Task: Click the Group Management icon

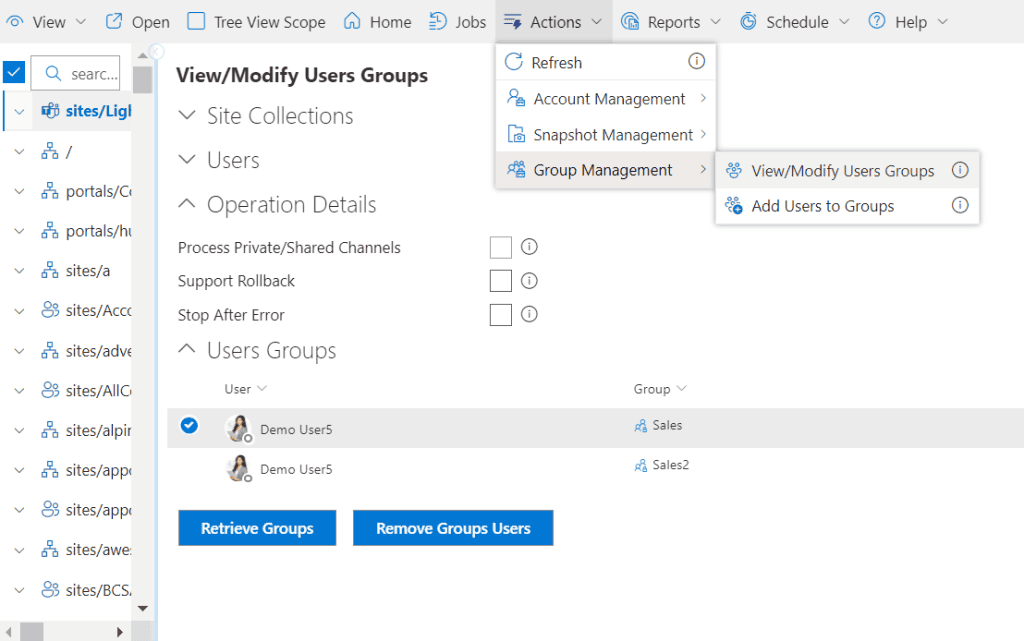Action: (514, 170)
